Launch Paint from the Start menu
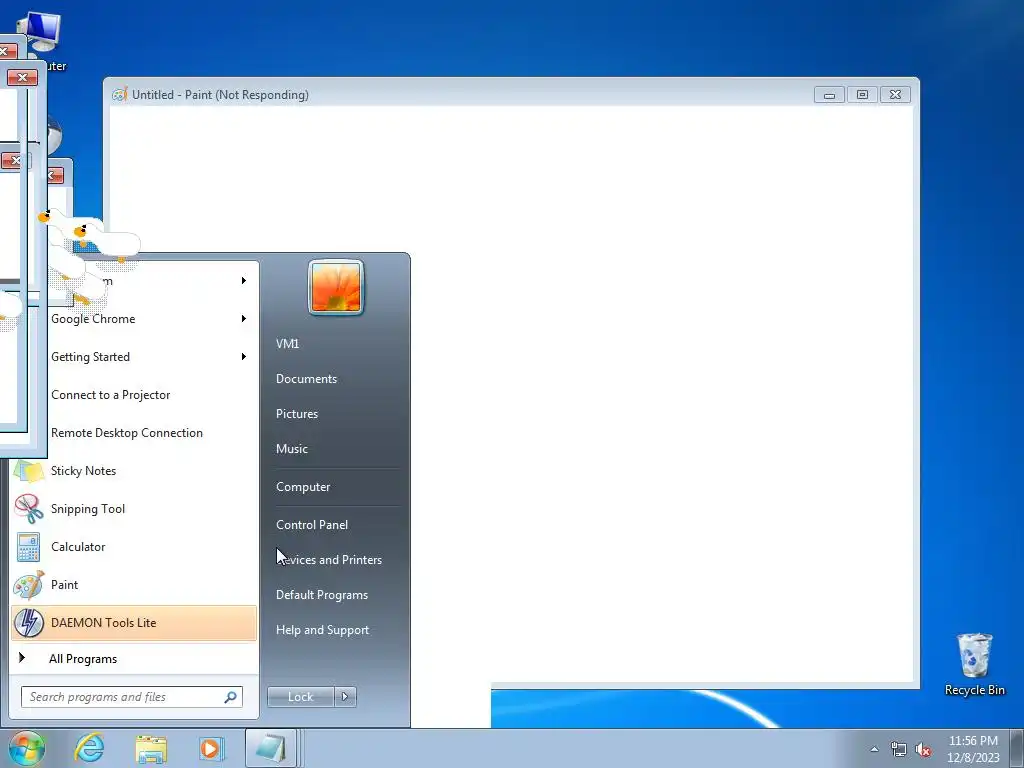The height and width of the screenshot is (768, 1024). point(134,584)
